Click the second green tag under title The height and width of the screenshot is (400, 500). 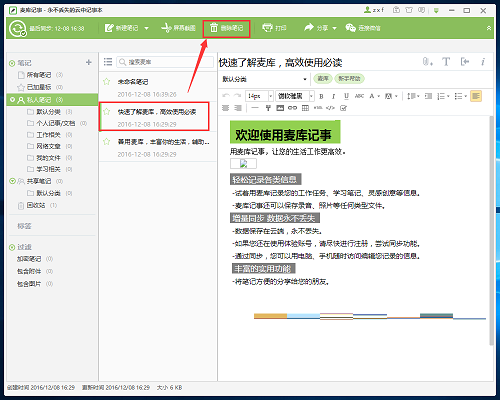349,79
